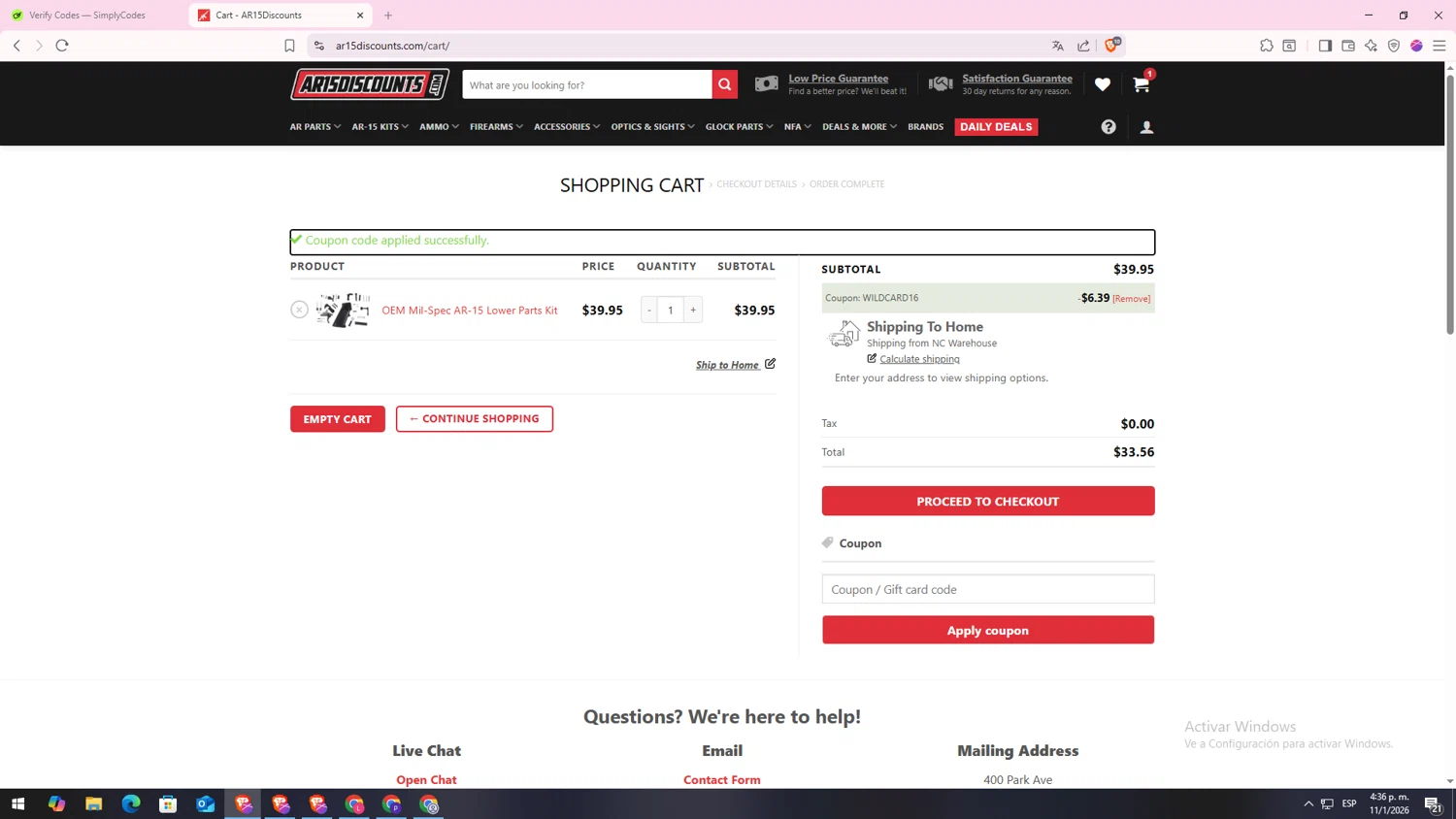
Task: Reload the page
Action: (62, 46)
